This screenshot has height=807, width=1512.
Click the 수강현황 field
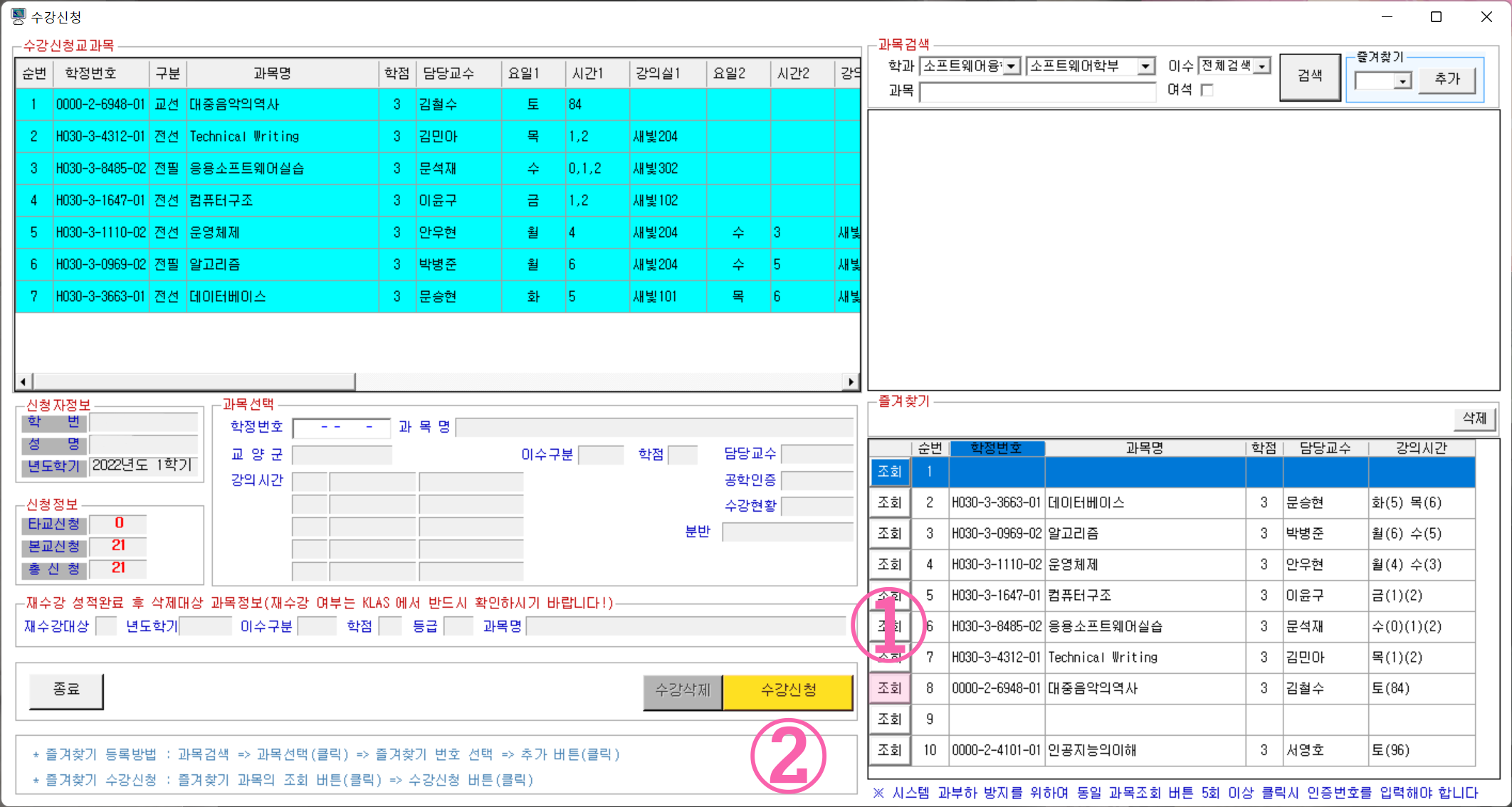817,506
